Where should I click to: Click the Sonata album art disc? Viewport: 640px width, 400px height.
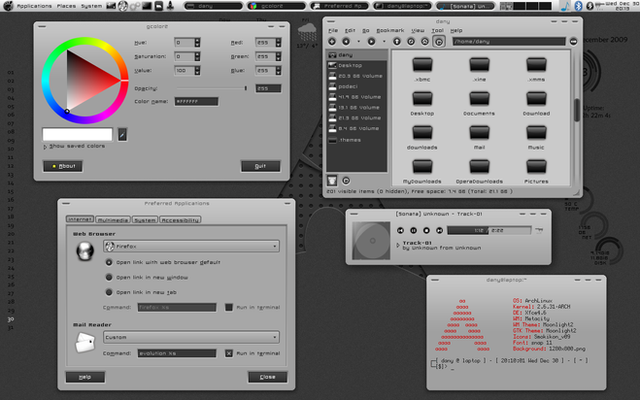click(x=371, y=240)
